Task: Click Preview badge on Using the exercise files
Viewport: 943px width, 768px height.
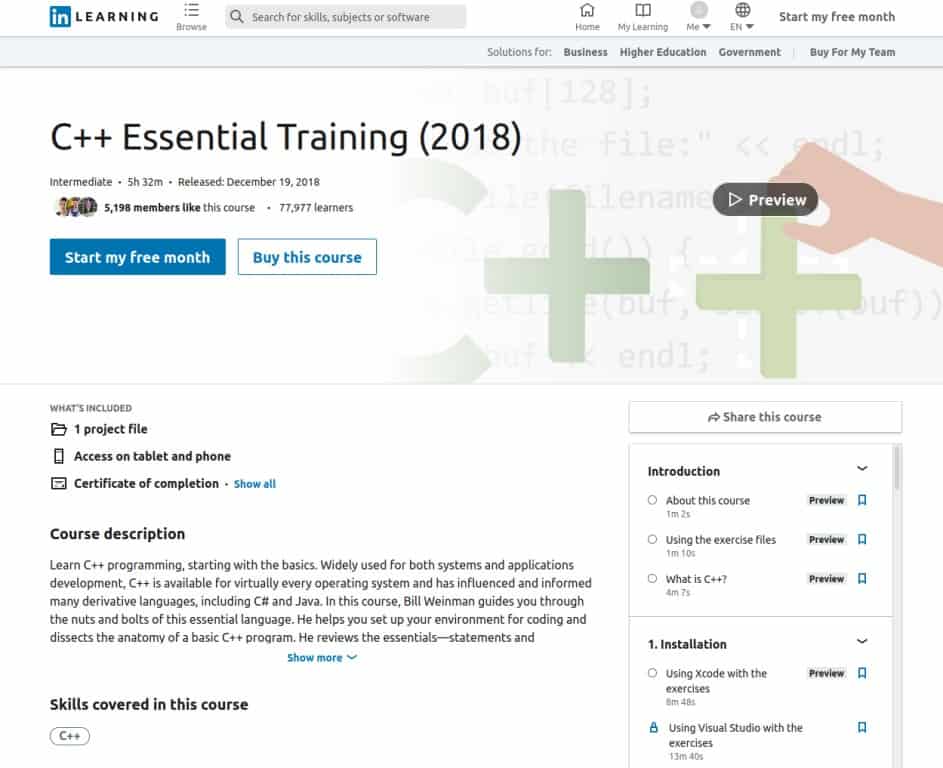Action: point(826,539)
